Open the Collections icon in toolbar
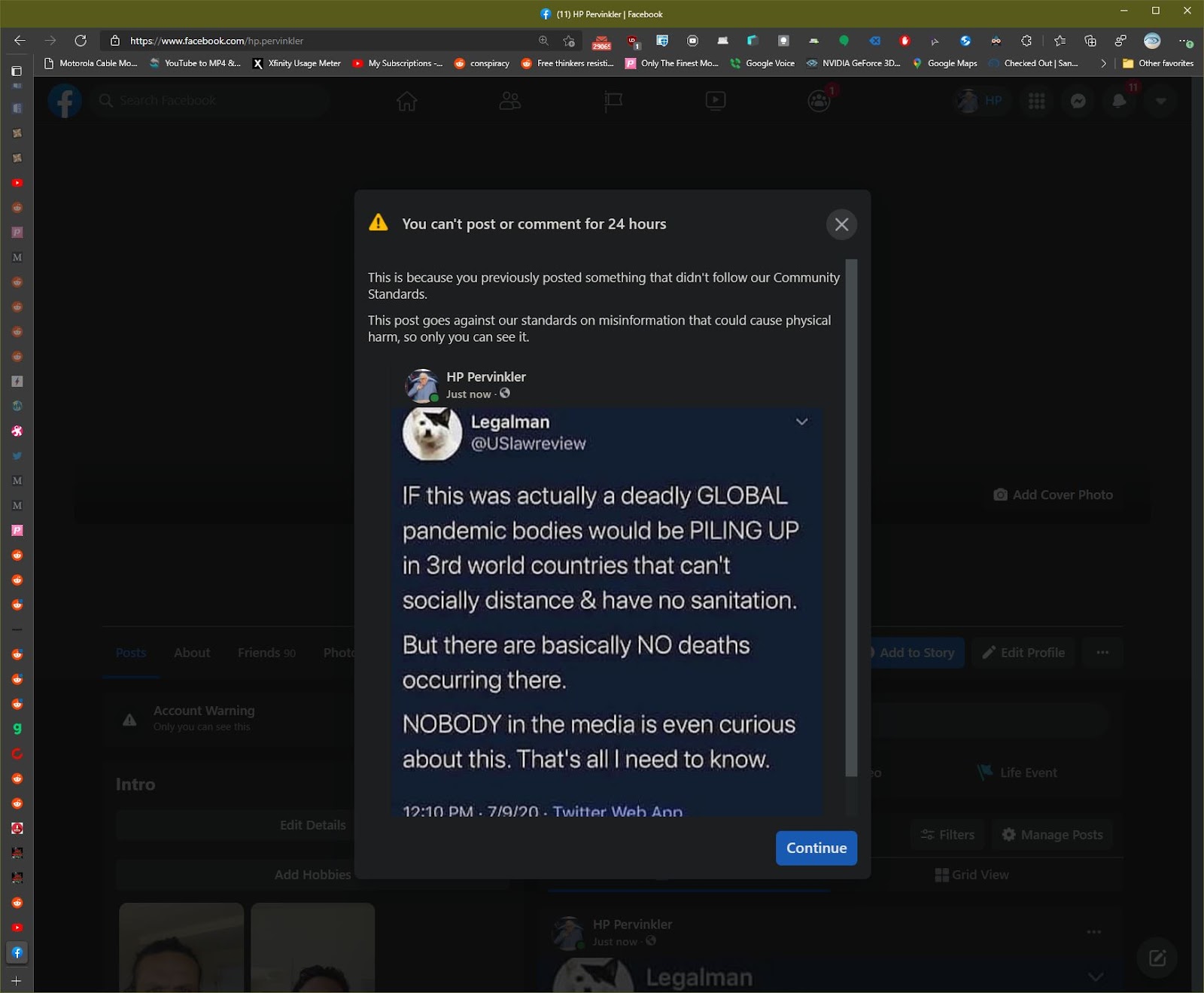The height and width of the screenshot is (993, 1204). (x=1090, y=41)
